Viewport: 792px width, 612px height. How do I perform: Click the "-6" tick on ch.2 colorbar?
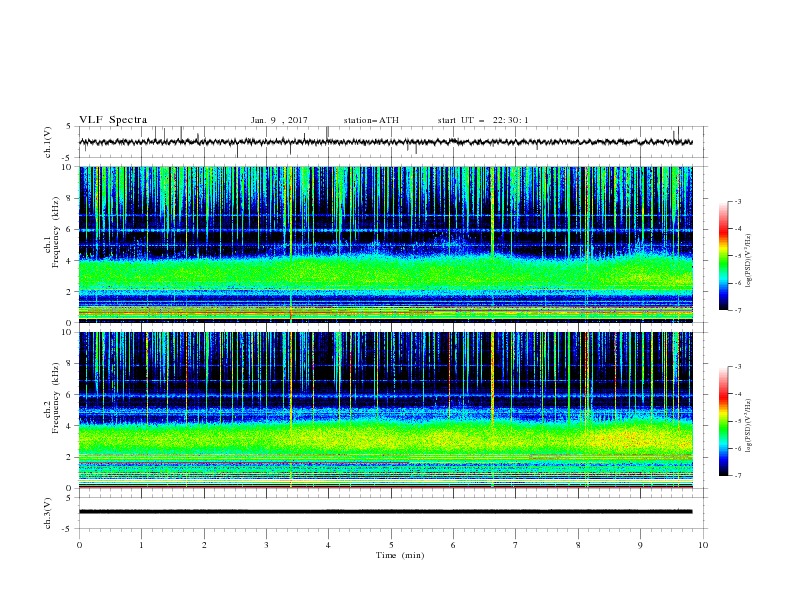[x=737, y=448]
